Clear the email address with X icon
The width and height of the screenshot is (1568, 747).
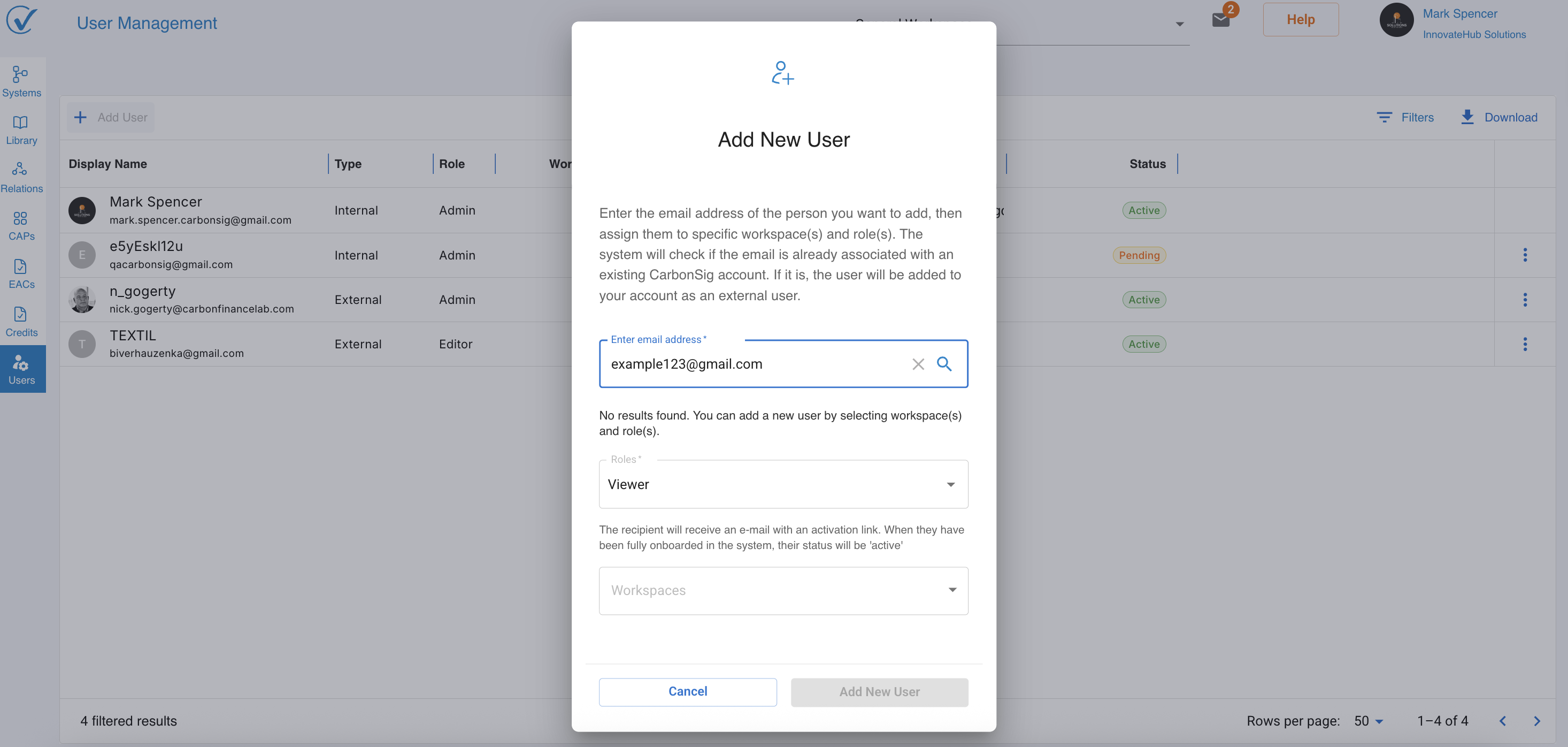918,364
